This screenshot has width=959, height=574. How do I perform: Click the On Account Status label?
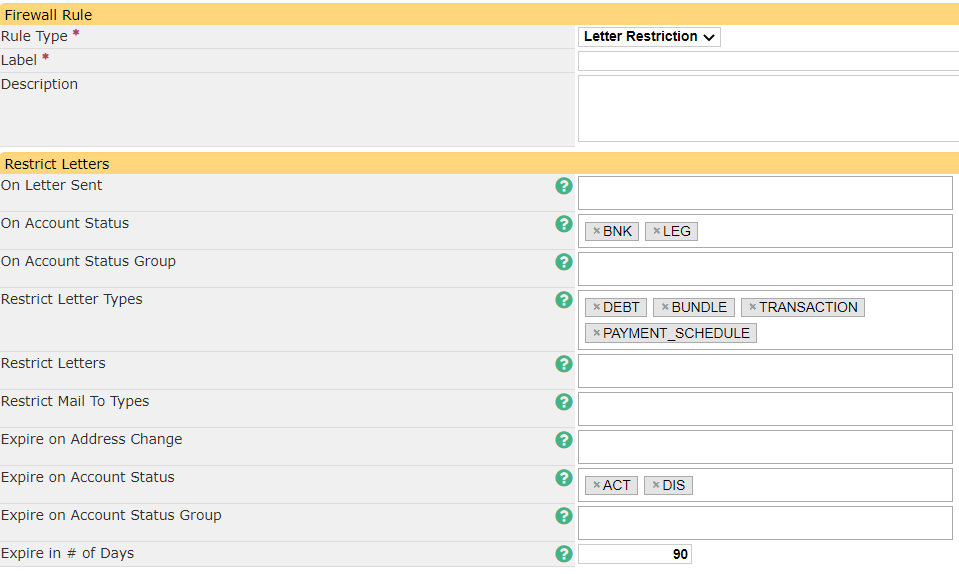(65, 223)
